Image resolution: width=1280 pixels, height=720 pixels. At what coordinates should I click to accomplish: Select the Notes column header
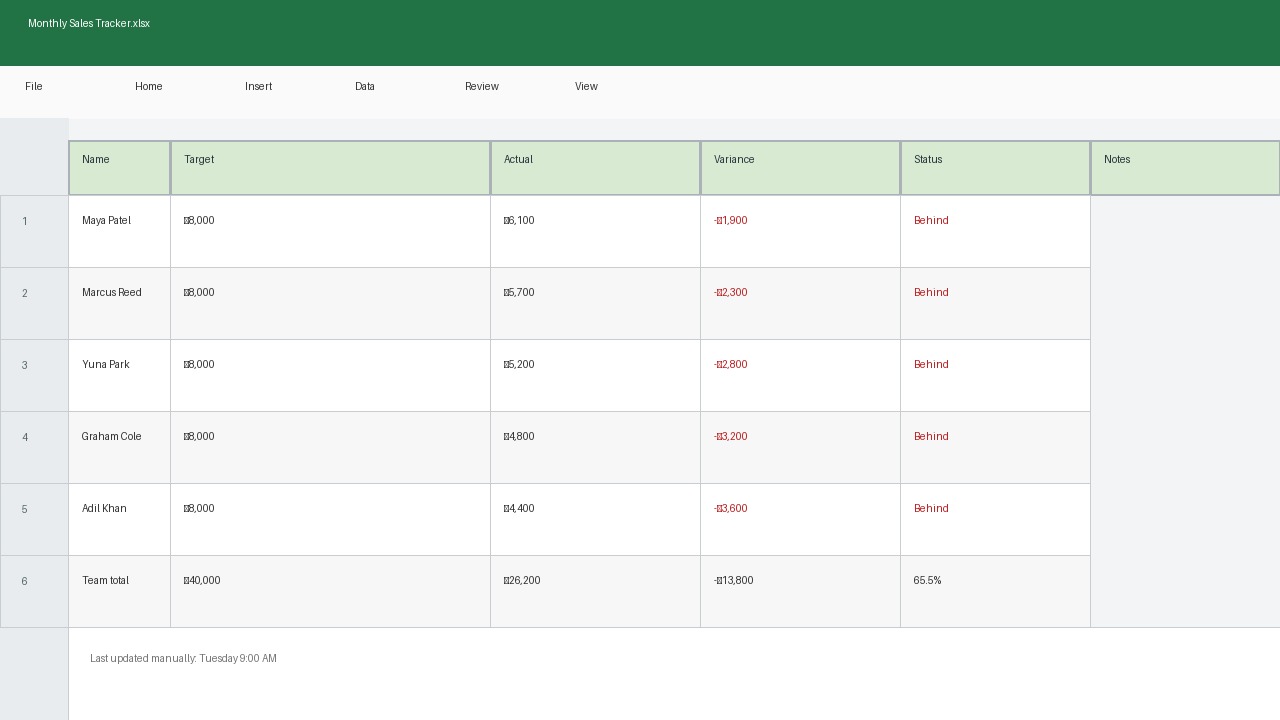[1185, 168]
